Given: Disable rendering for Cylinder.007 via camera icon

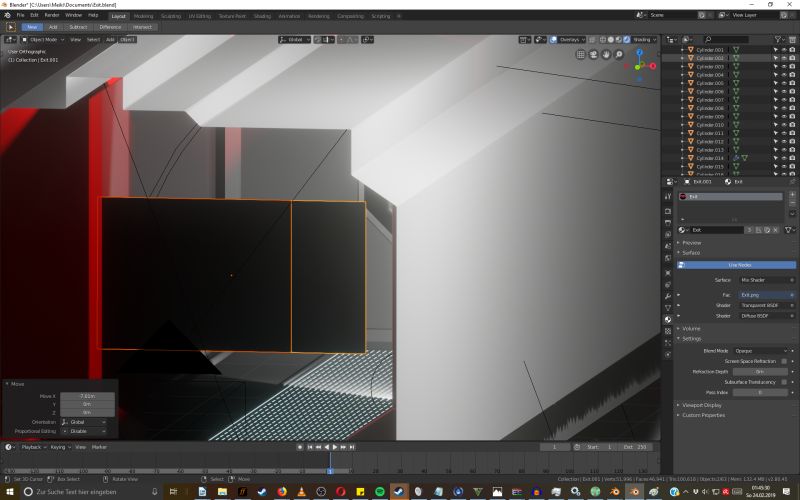Looking at the screenshot, I should tap(792, 100).
